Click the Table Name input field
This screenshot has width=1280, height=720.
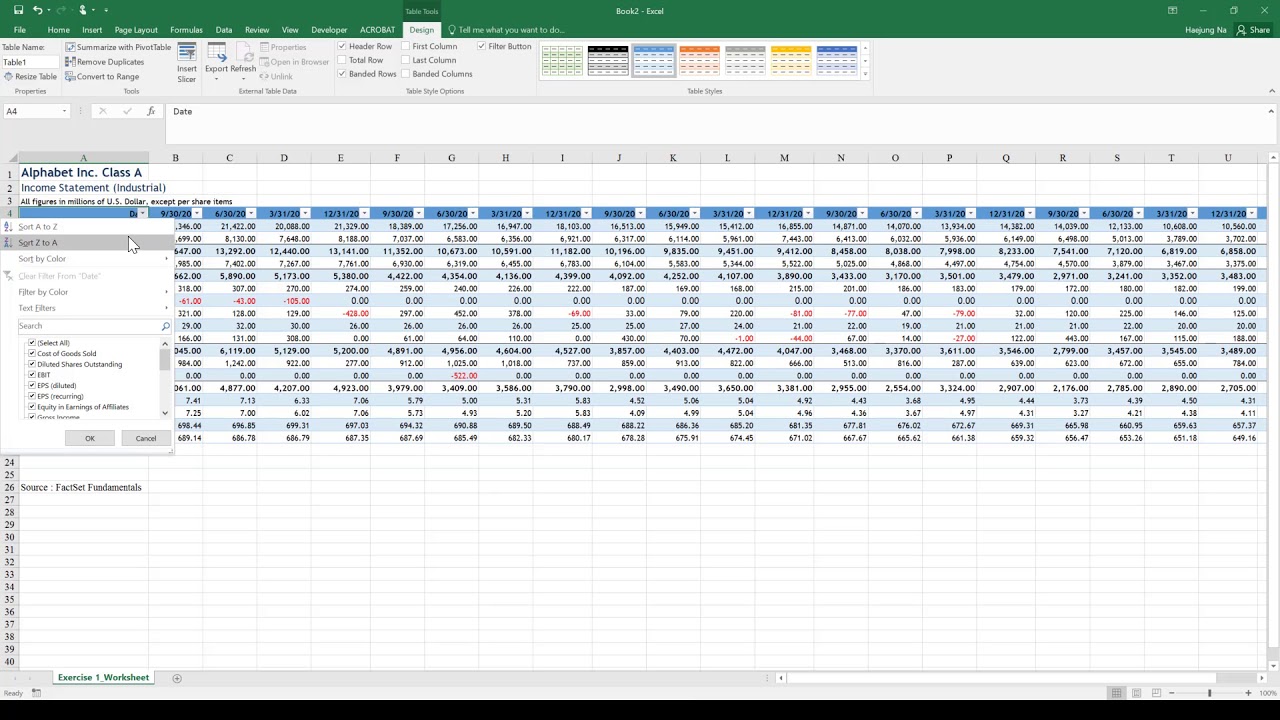point(30,62)
